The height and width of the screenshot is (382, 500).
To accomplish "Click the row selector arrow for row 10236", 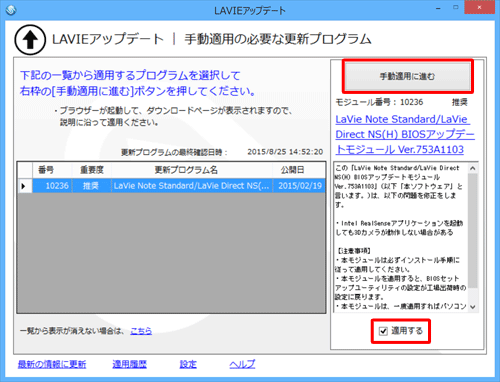I will pos(24,186).
